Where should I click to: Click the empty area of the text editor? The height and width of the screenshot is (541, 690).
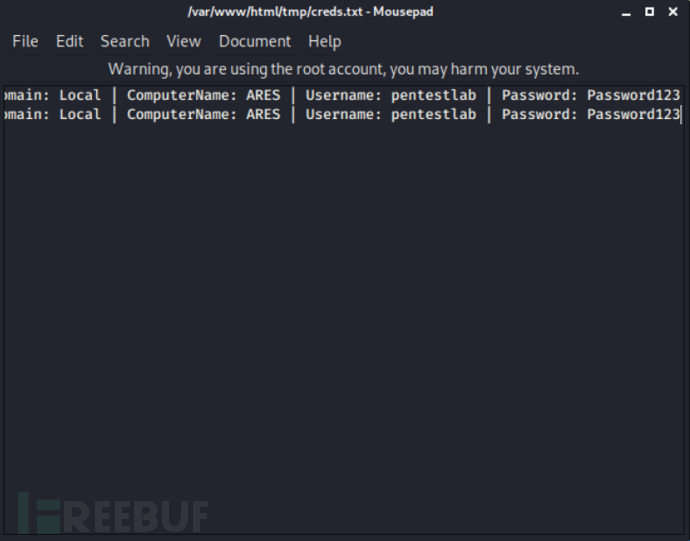pyautogui.click(x=343, y=308)
